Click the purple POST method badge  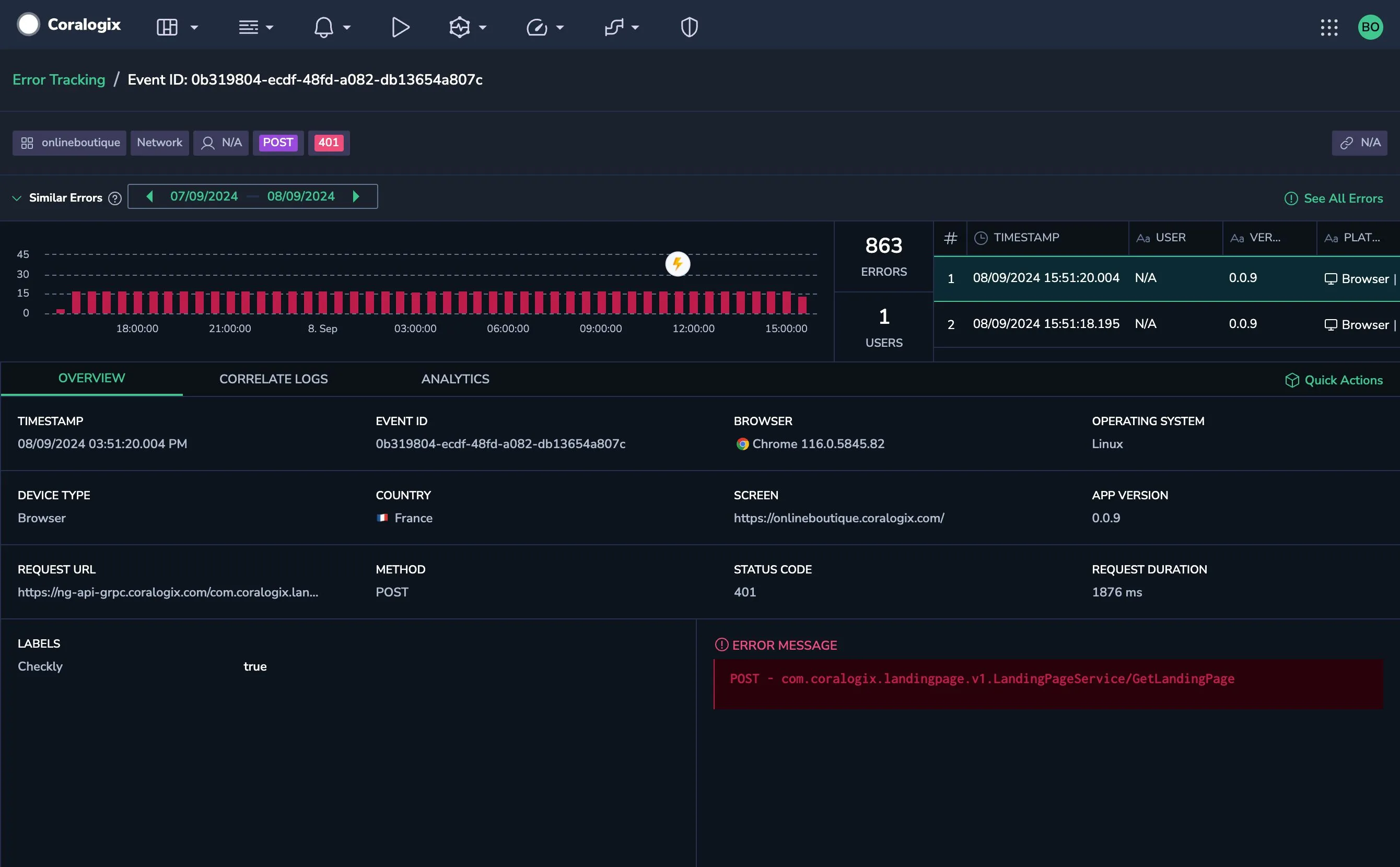[x=278, y=143]
